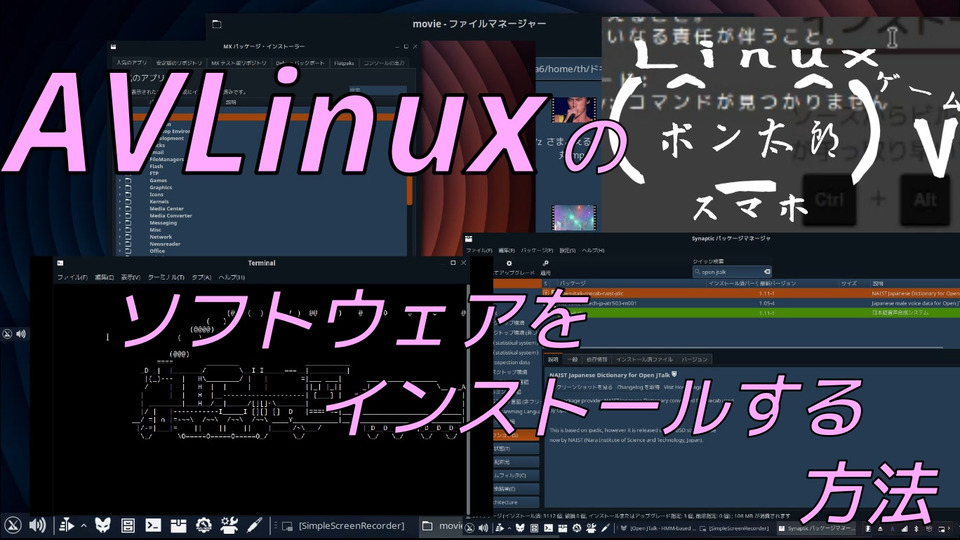Expand the Media Center category
The image size is (960, 540).
pos(119,209)
